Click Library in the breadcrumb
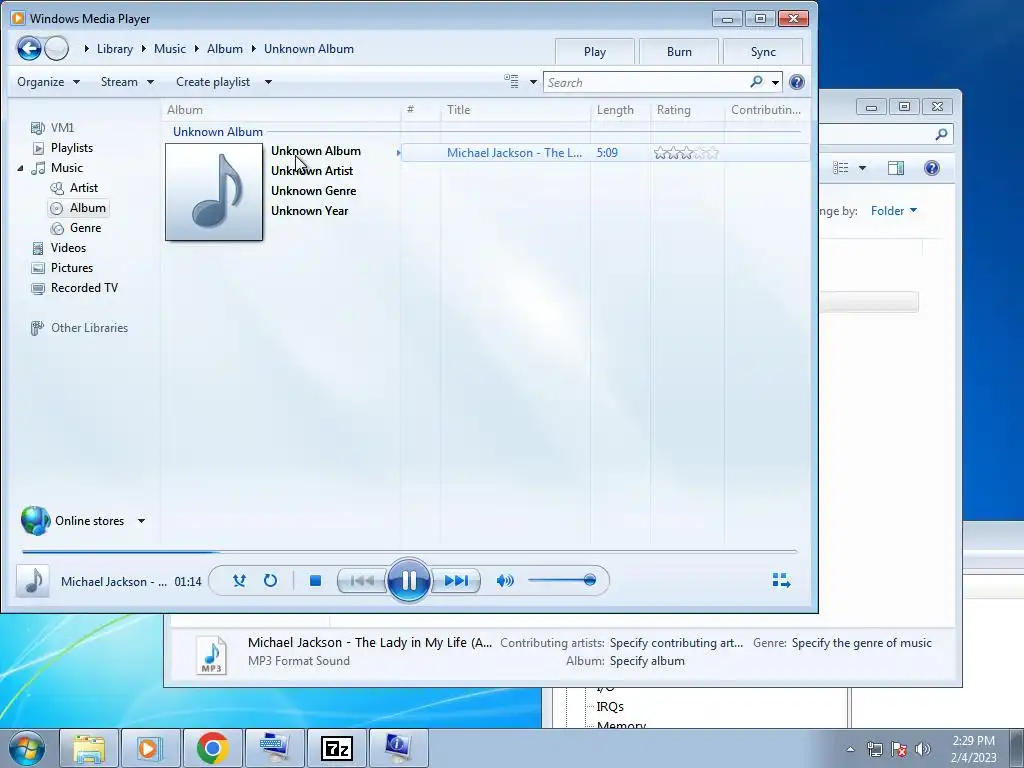The image size is (1024, 768). 114,49
